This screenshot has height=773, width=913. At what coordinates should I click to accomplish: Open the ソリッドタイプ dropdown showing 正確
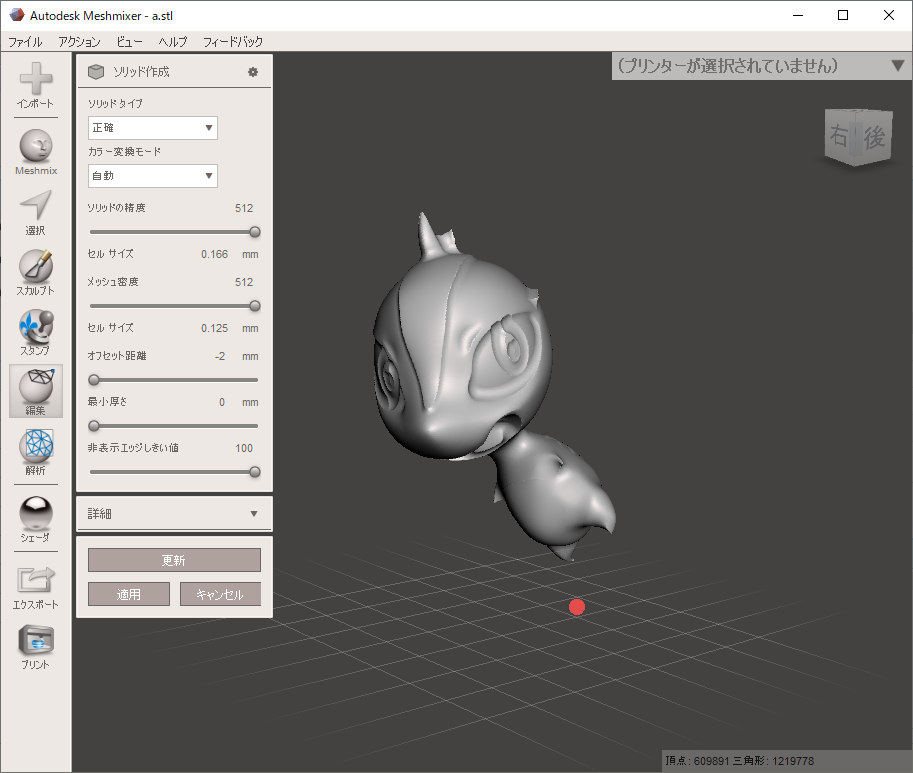click(153, 128)
